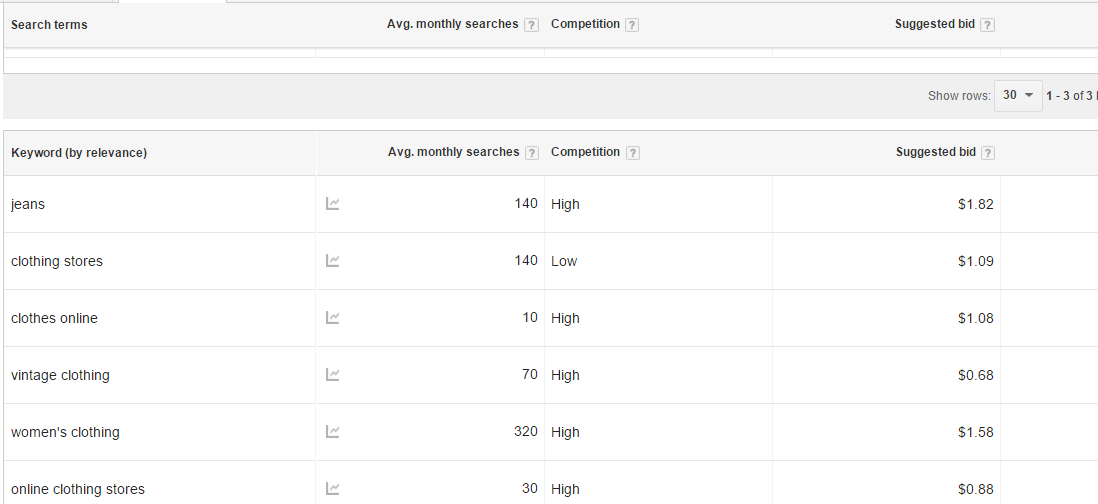
Task: Click help icon beside Suggested bid in Keyword table header
Action: point(988,153)
